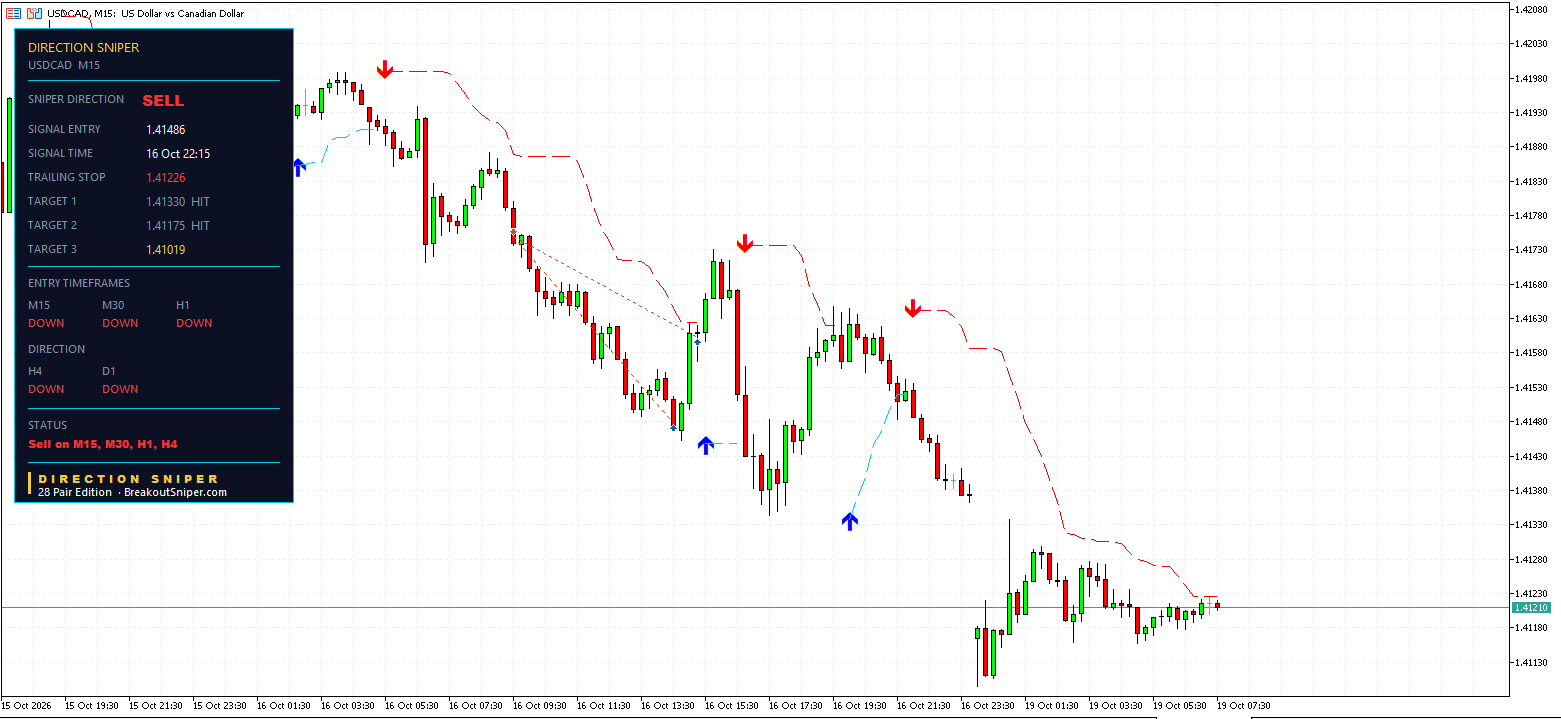Screen dimensions: 1561x719
Task: Click the ENTRY TIMEFRAMES section label
Action: pyautogui.click(x=79, y=283)
